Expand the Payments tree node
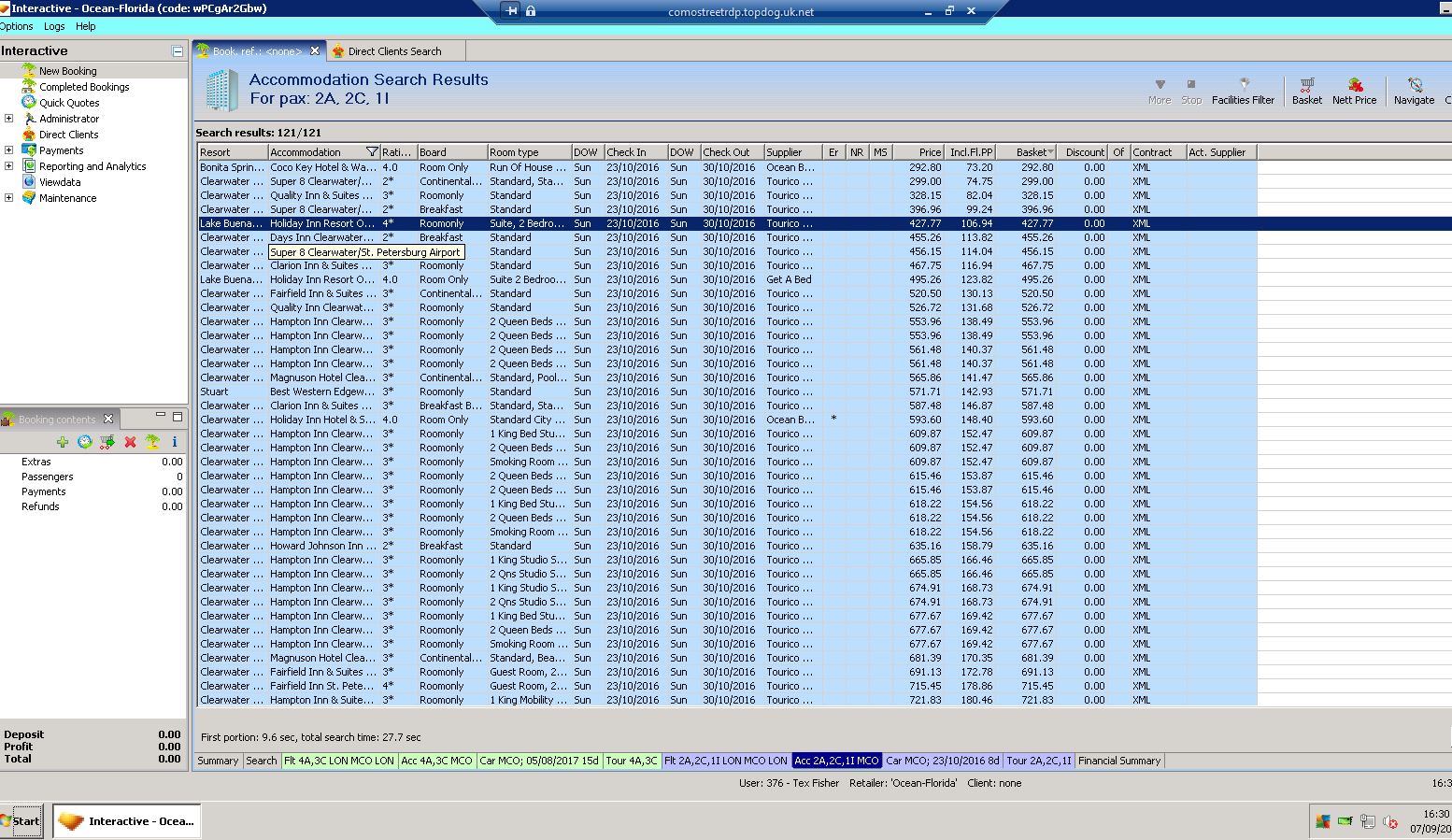Screen dimensions: 1452x840 click(x=9, y=150)
